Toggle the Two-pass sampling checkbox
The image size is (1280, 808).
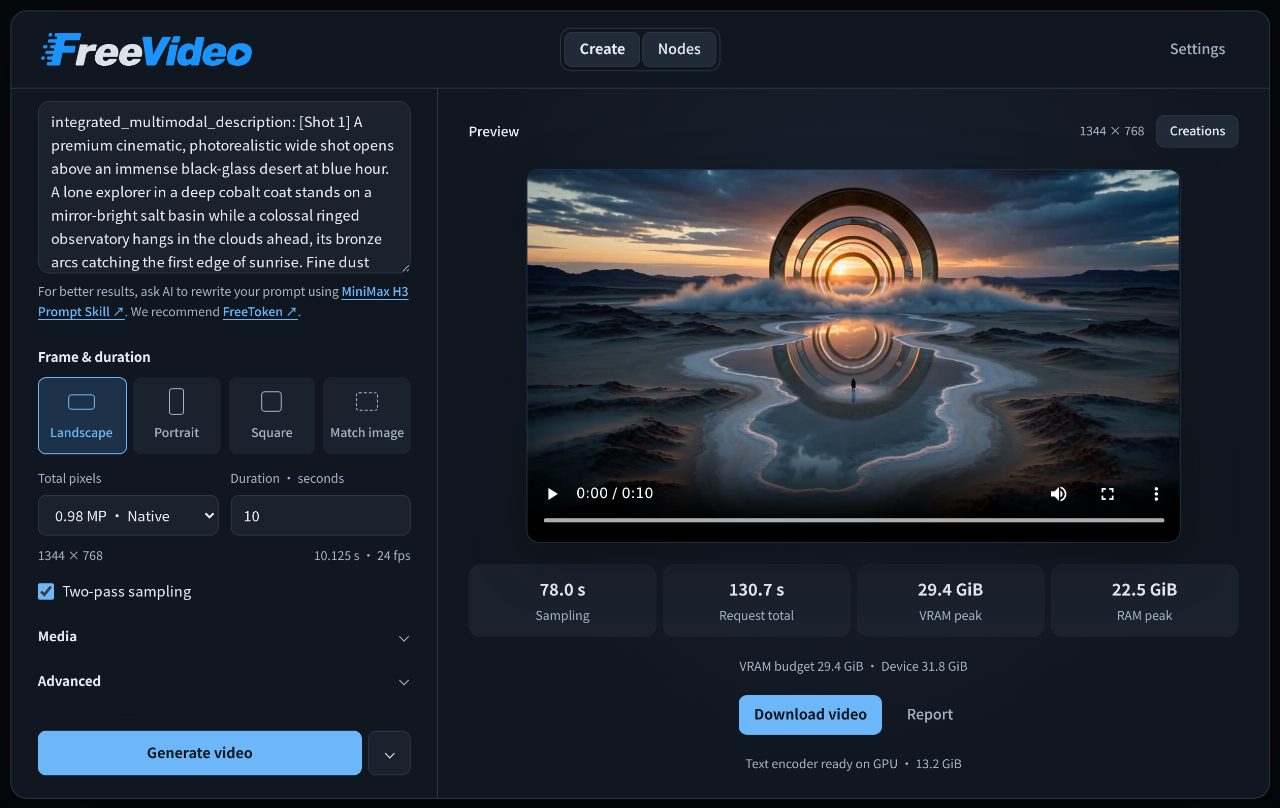(46, 591)
